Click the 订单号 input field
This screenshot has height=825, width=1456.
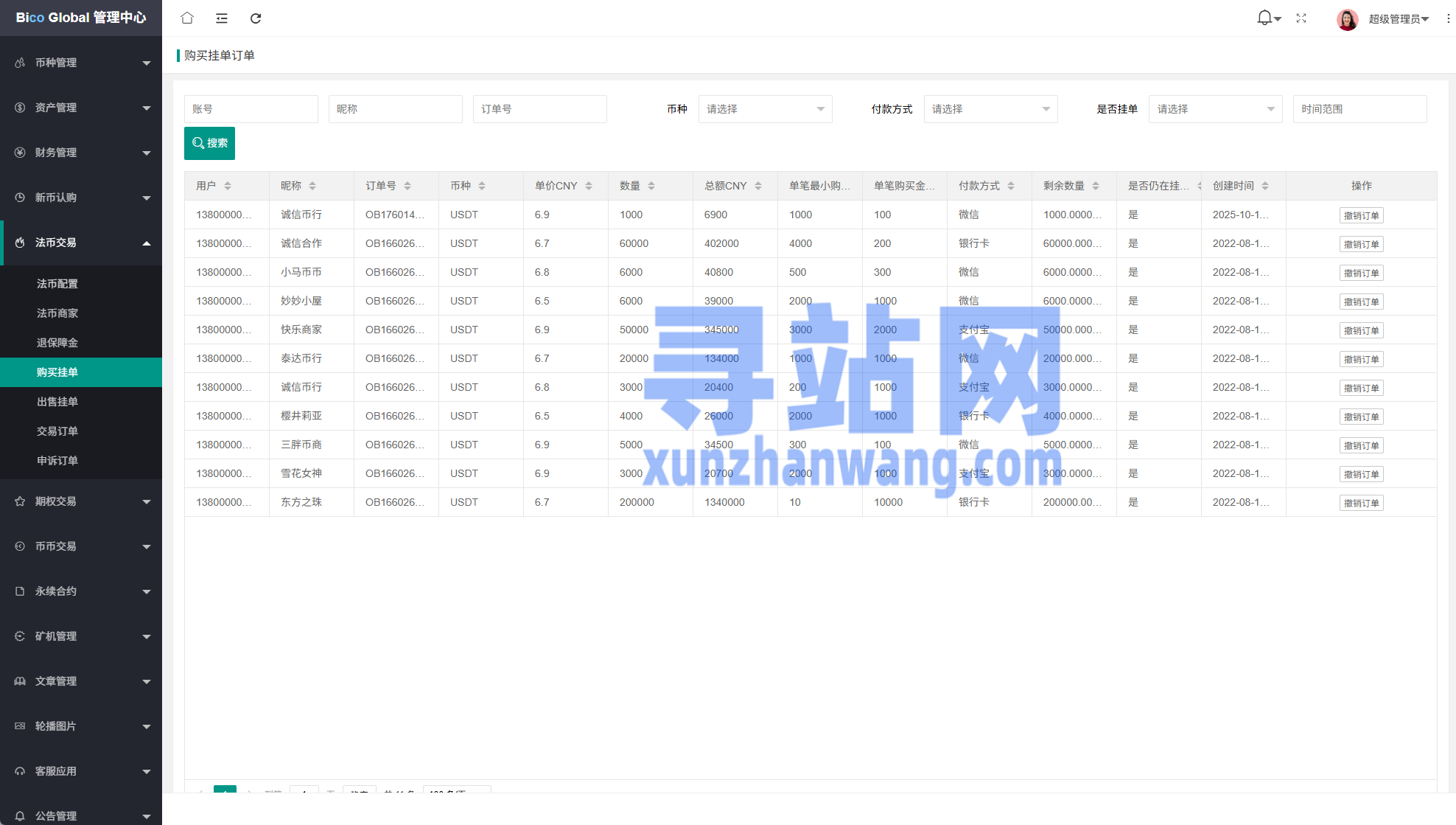tap(539, 109)
